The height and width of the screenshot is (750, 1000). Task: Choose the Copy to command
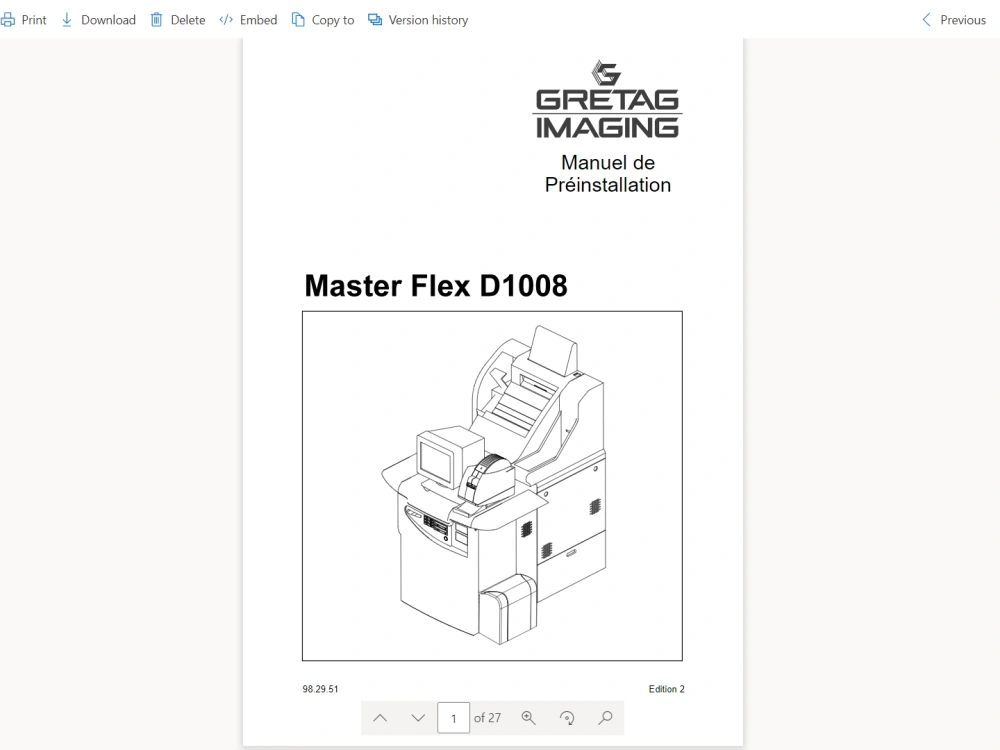coord(323,20)
